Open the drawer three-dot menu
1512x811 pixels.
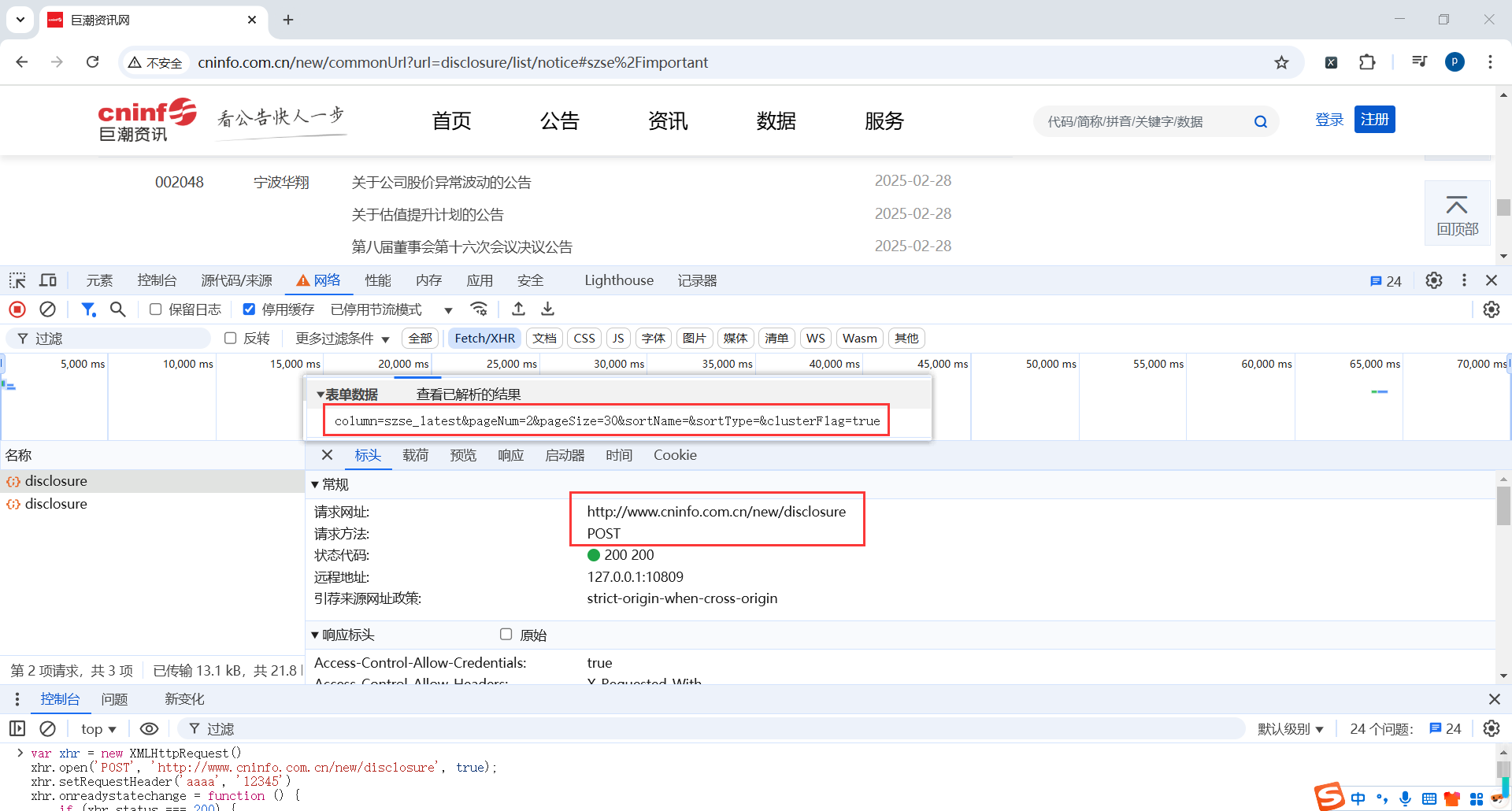(x=17, y=699)
